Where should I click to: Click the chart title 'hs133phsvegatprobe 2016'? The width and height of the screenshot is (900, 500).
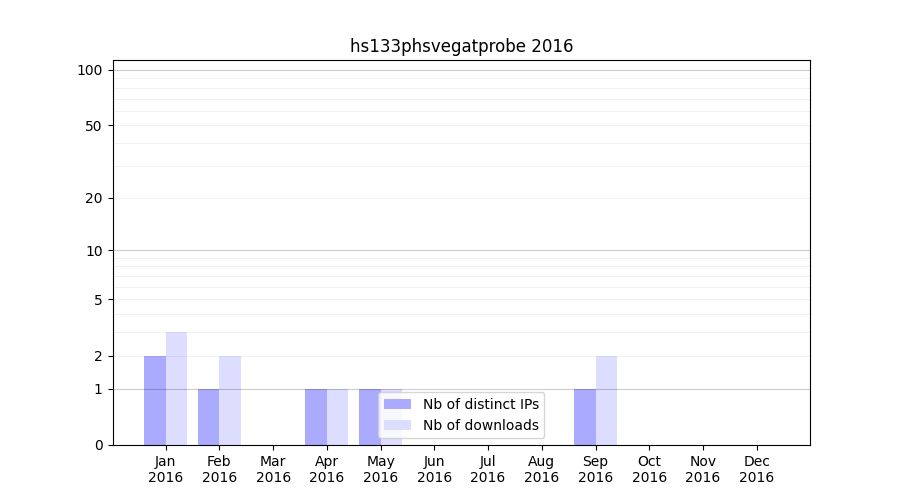pyautogui.click(x=461, y=46)
